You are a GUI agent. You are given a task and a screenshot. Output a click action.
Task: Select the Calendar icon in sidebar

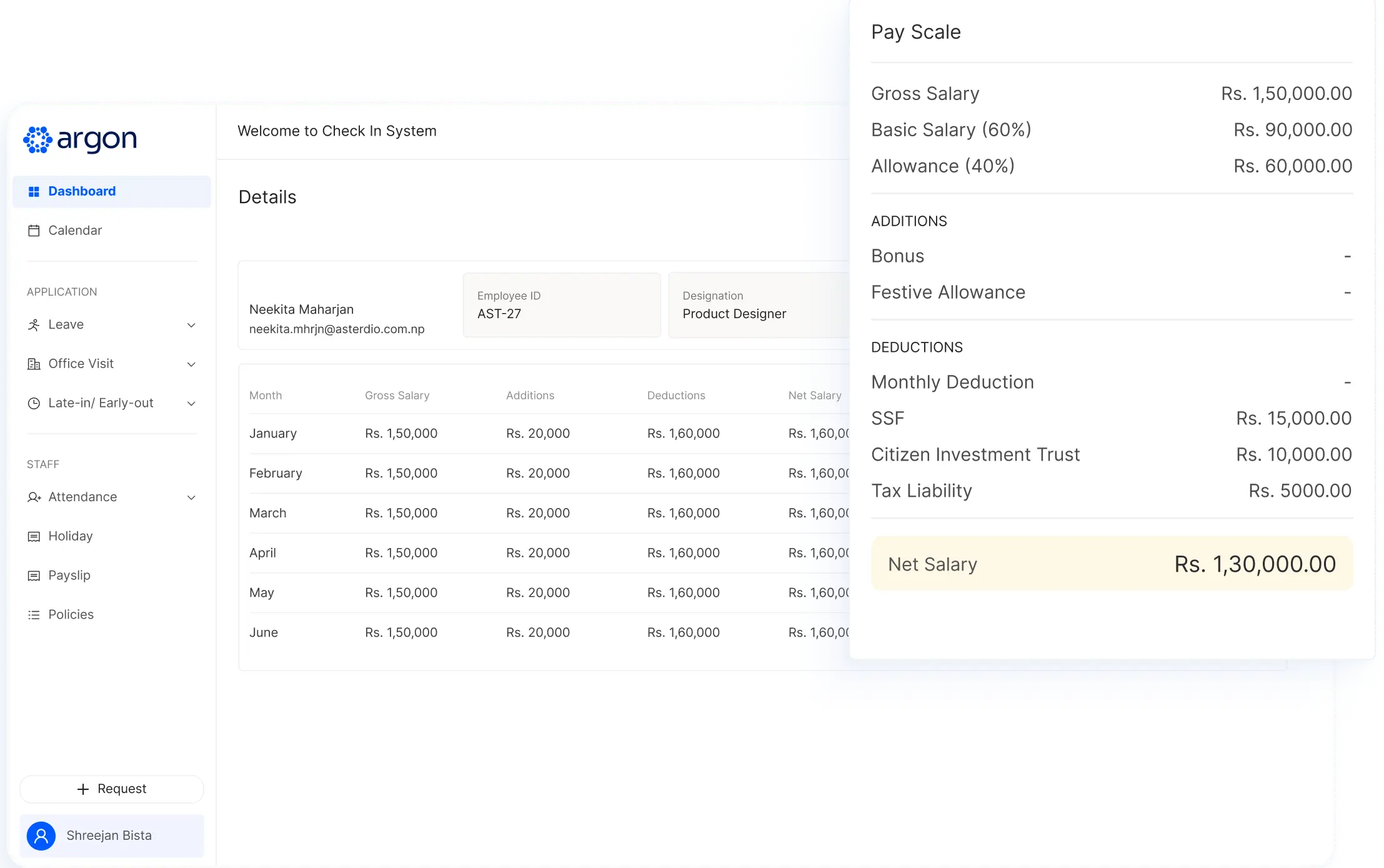pyautogui.click(x=35, y=231)
